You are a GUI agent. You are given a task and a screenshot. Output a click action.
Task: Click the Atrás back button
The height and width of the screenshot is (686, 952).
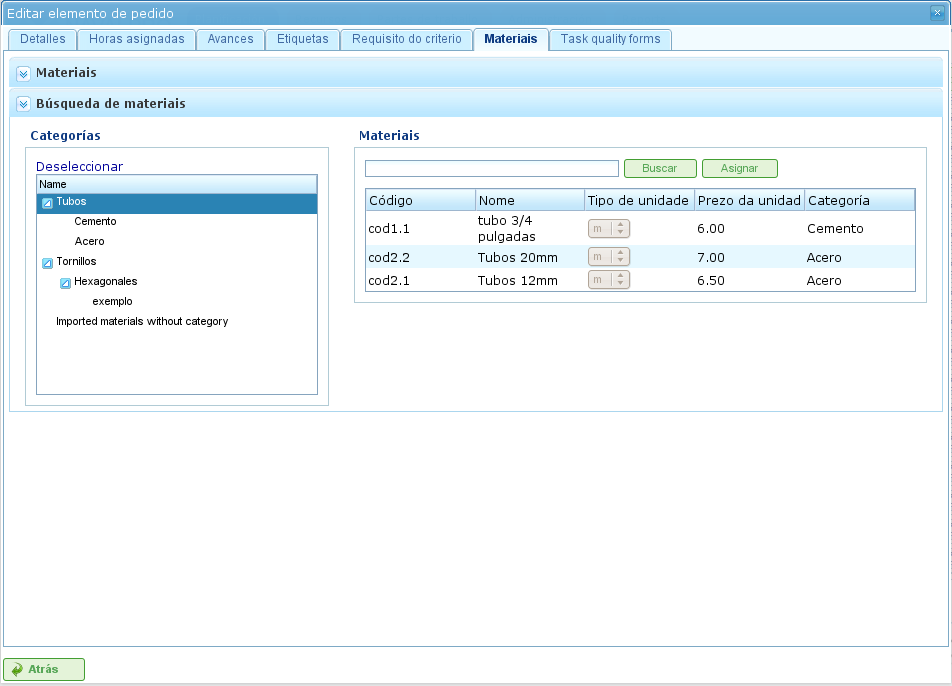(x=44, y=670)
